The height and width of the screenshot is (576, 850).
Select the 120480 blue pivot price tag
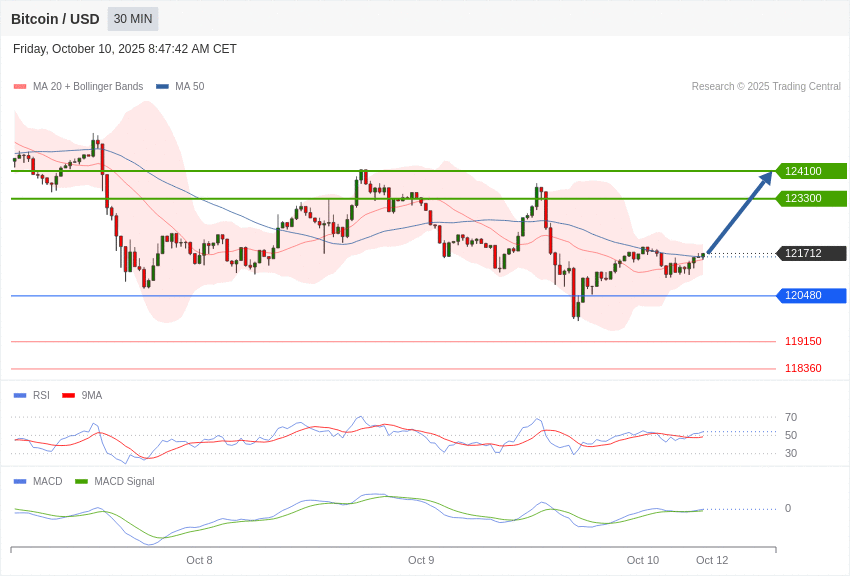(811, 295)
